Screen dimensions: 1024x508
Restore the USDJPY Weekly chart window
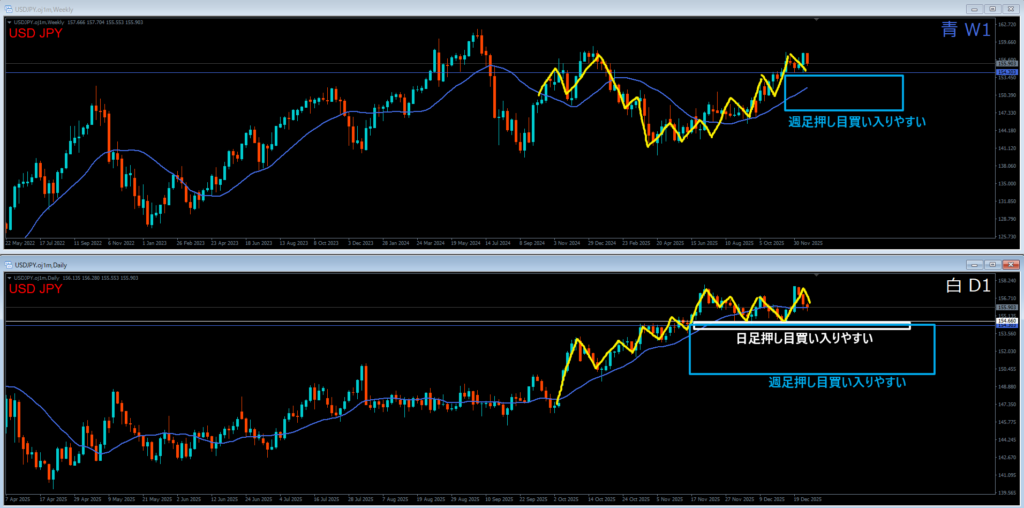(x=992, y=9)
